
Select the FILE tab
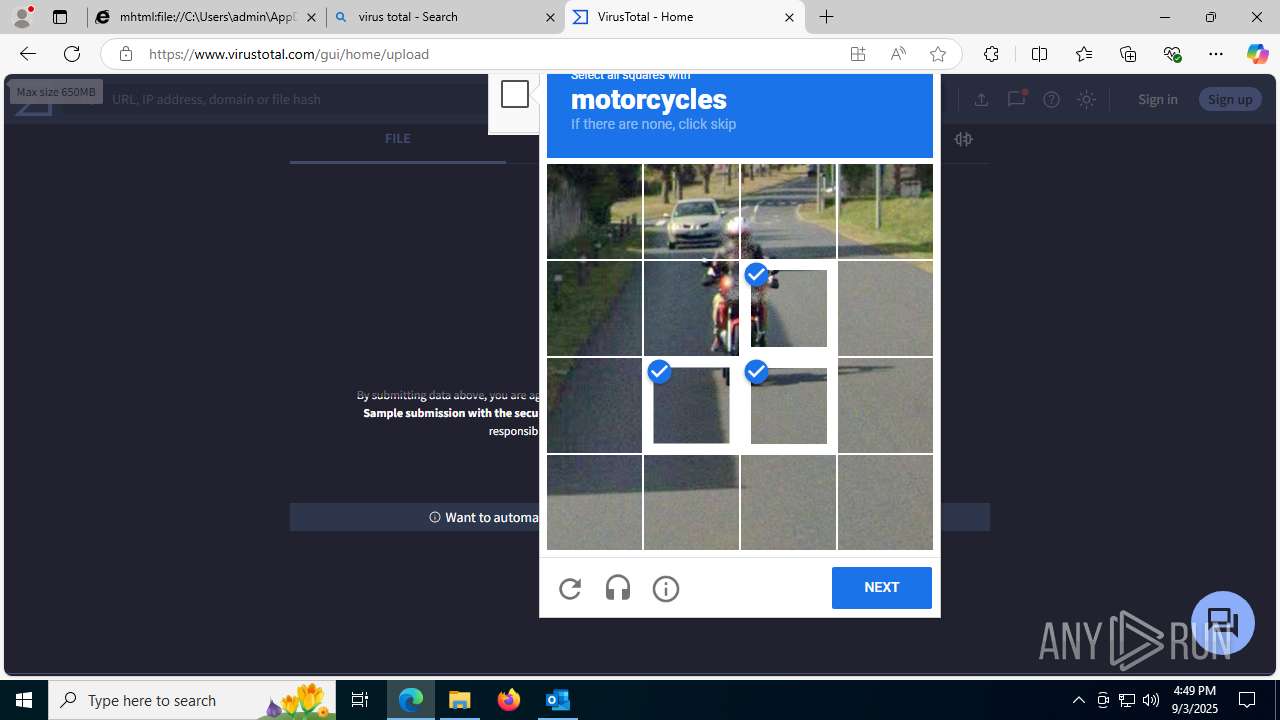(x=397, y=139)
